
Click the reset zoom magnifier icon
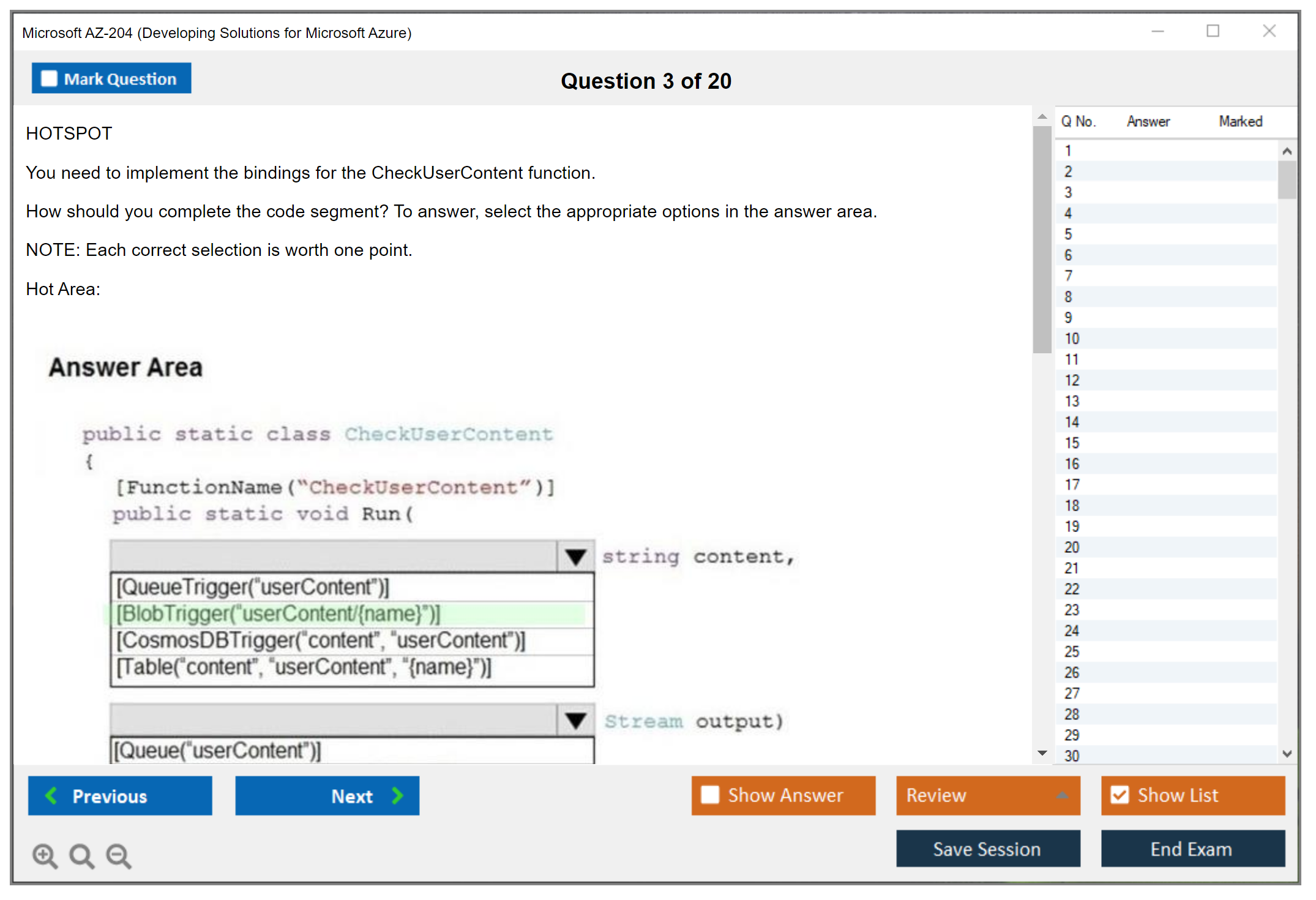81,855
